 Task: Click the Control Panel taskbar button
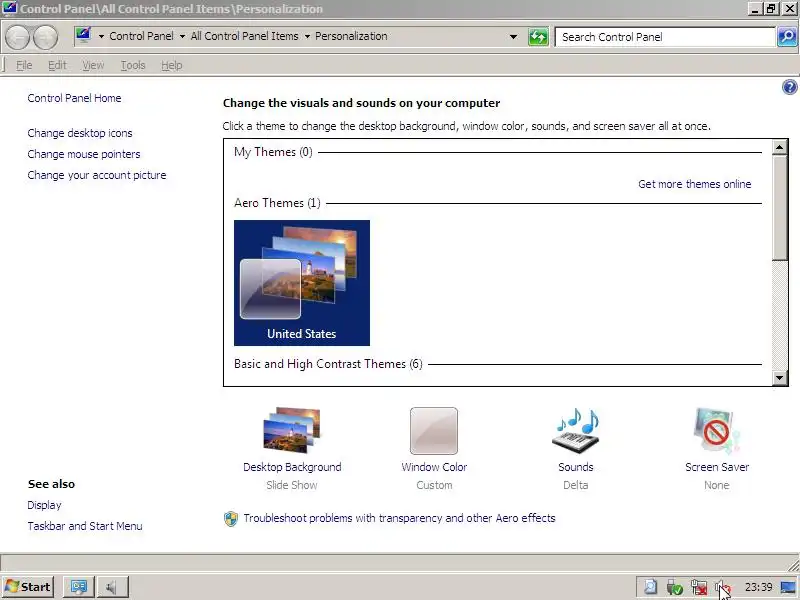coord(79,587)
